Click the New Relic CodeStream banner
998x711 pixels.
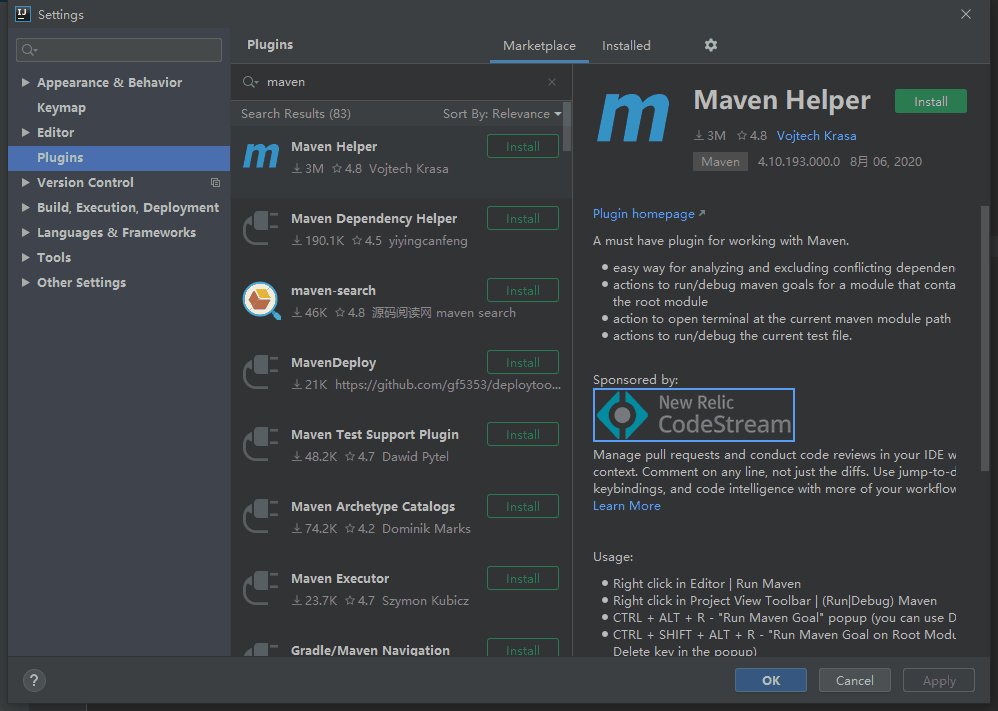click(x=694, y=414)
